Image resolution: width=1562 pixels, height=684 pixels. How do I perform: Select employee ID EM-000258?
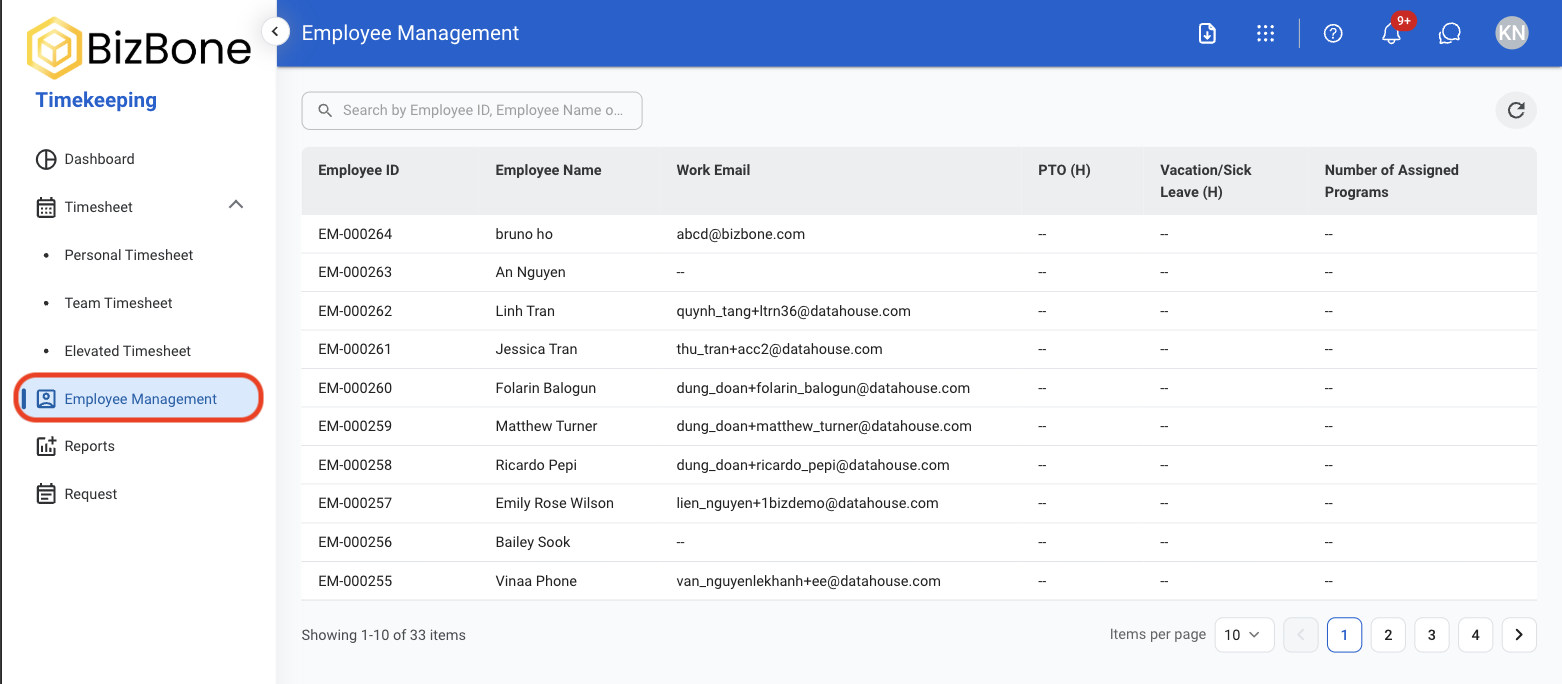(x=355, y=465)
